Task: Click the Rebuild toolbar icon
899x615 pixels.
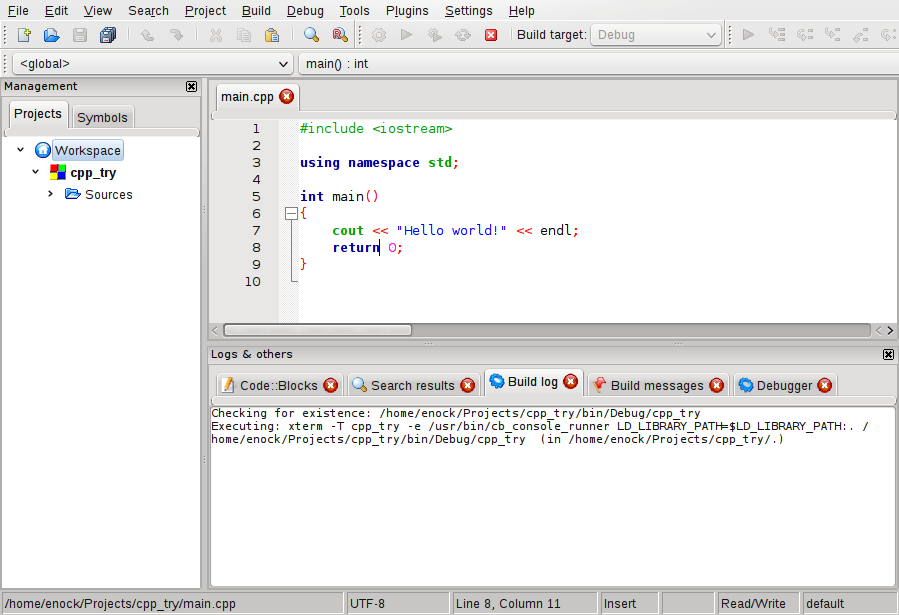Action: coord(462,34)
